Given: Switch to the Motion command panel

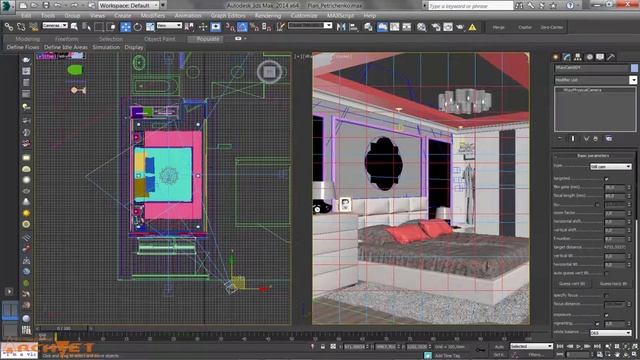Looking at the screenshot, I should click(589, 57).
